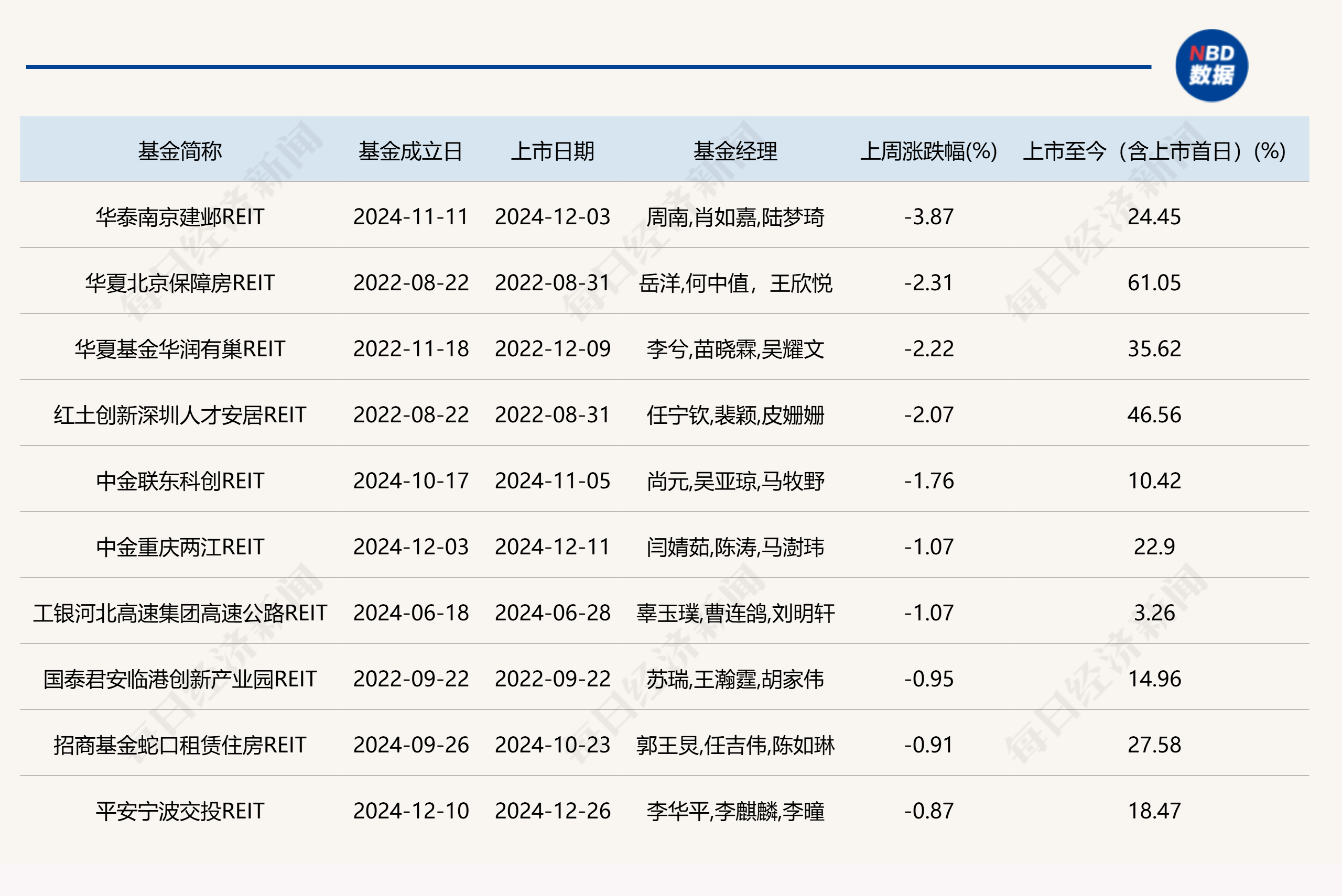Select weekly change -0.87

pos(929,812)
